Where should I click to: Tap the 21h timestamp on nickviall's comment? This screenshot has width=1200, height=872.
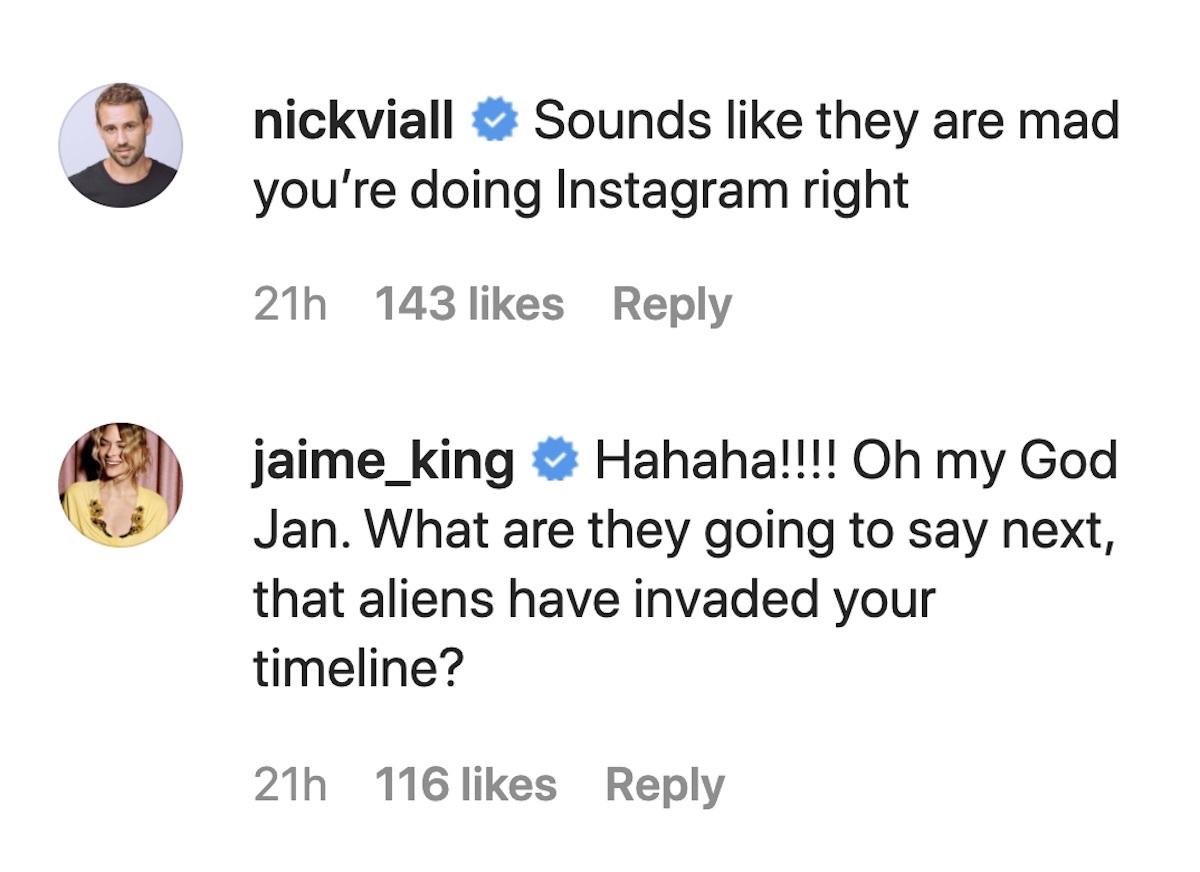(x=290, y=303)
